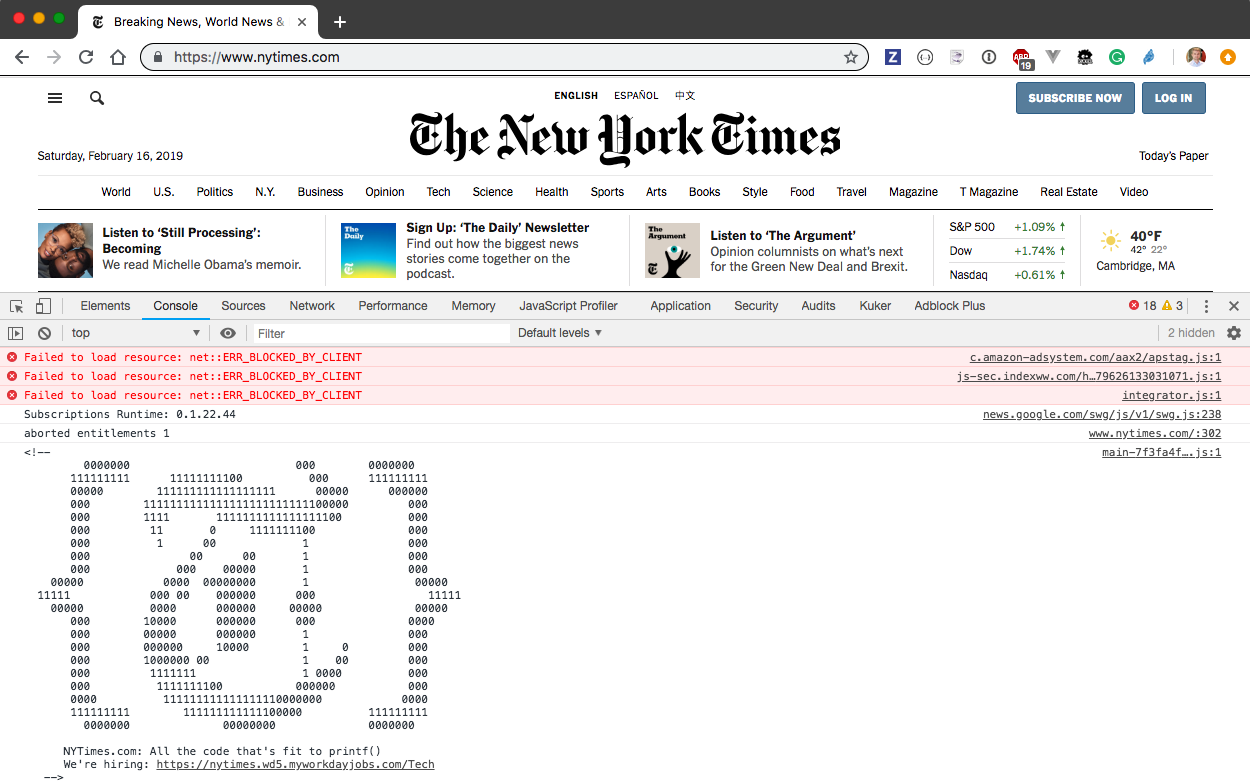Open the NYT search magnifier

[97, 98]
